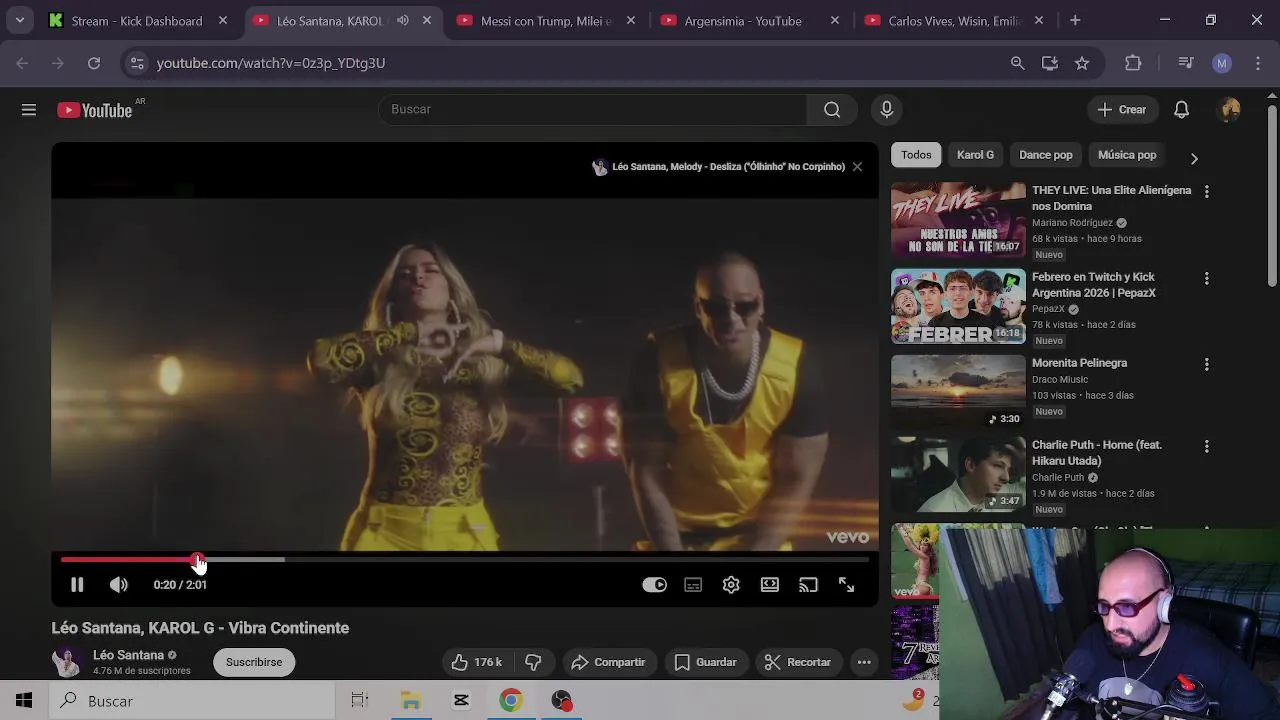
Task: Open the zoom magnifier in address bar
Action: [1018, 63]
